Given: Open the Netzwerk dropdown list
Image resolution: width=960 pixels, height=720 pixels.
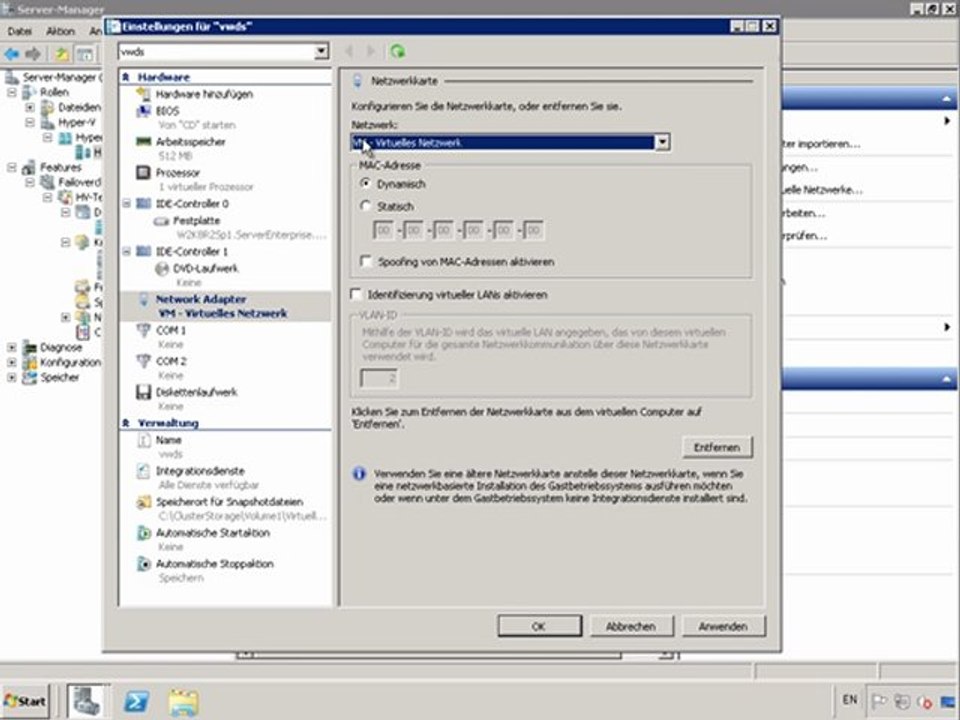Looking at the screenshot, I should coord(662,143).
